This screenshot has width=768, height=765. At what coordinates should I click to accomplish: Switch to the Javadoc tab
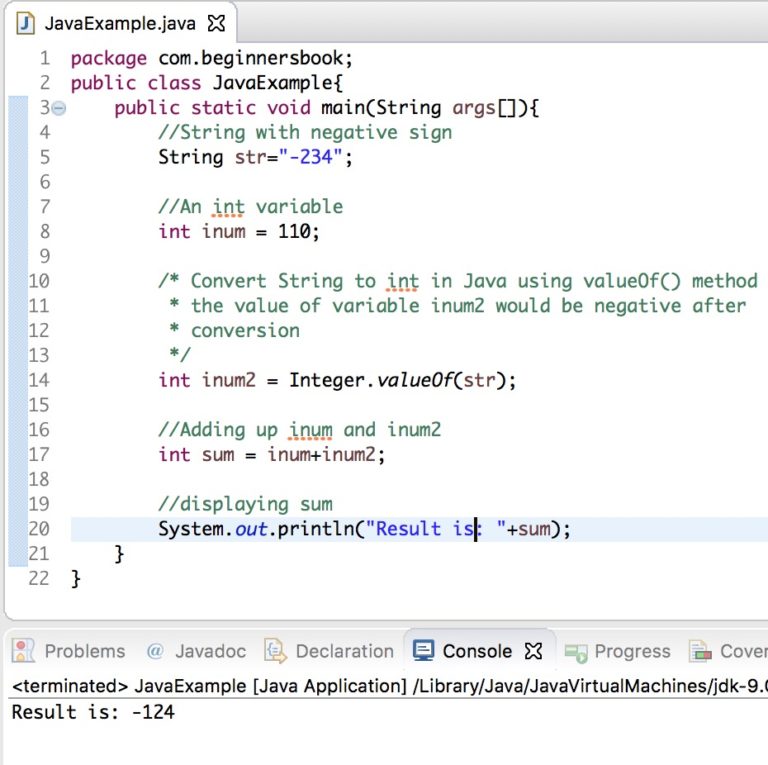click(210, 651)
